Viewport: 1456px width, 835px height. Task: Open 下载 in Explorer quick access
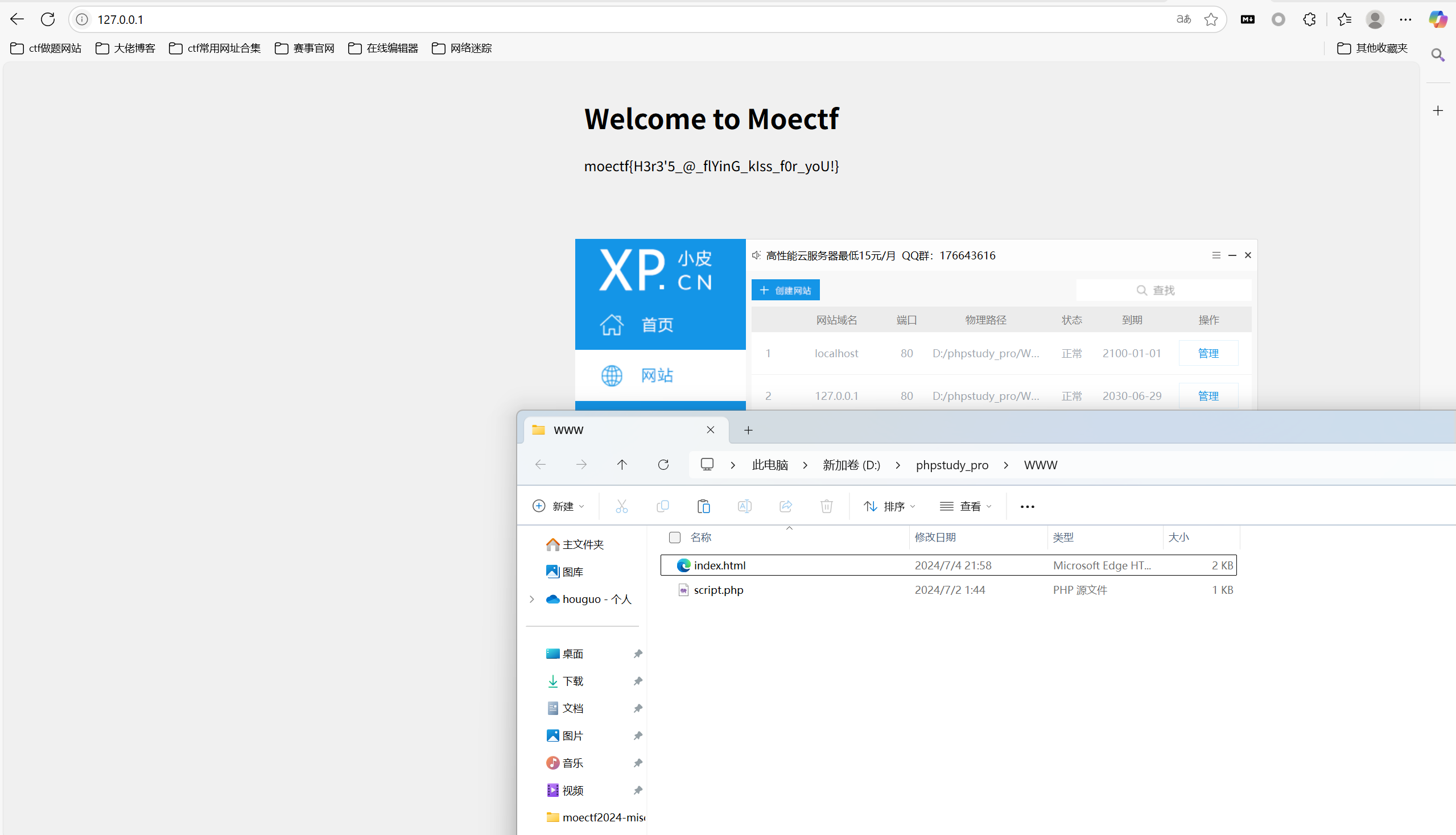(565, 681)
